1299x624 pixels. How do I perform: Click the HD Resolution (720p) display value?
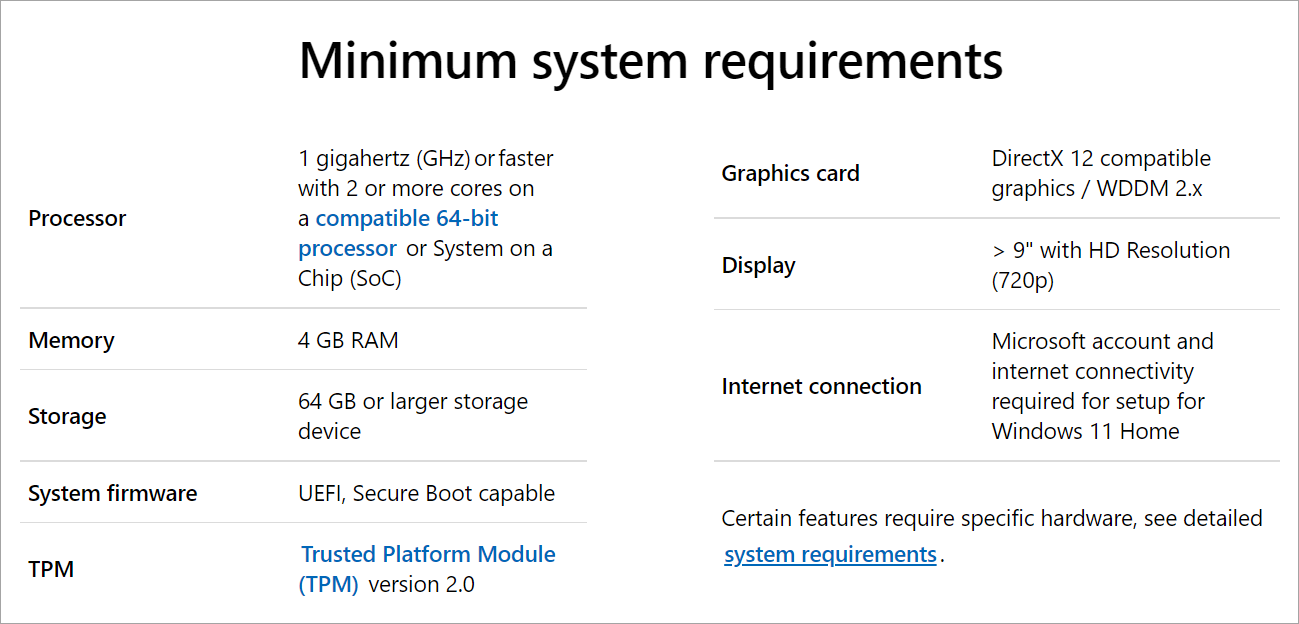click(x=1111, y=265)
